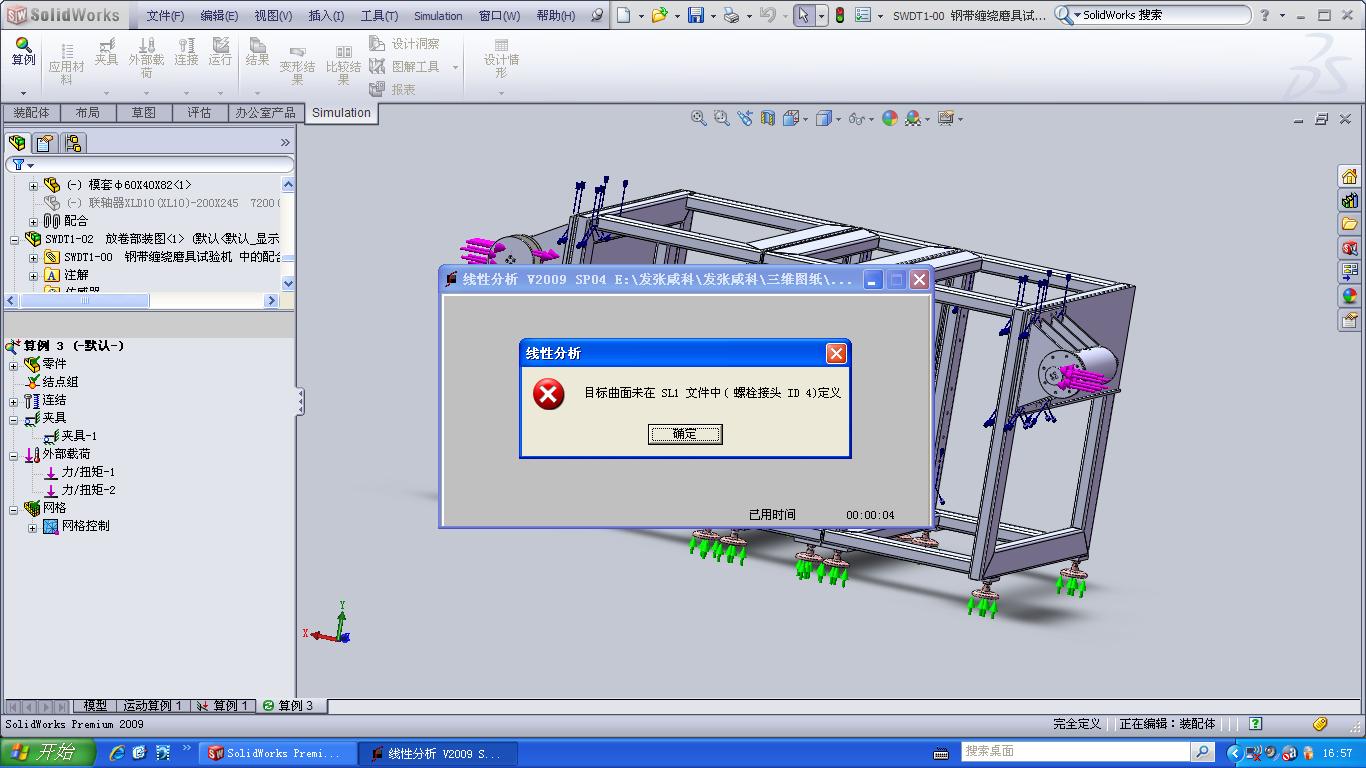1366x768 pixels.
Task: Open the 工具(T) menu
Action: [x=379, y=16]
